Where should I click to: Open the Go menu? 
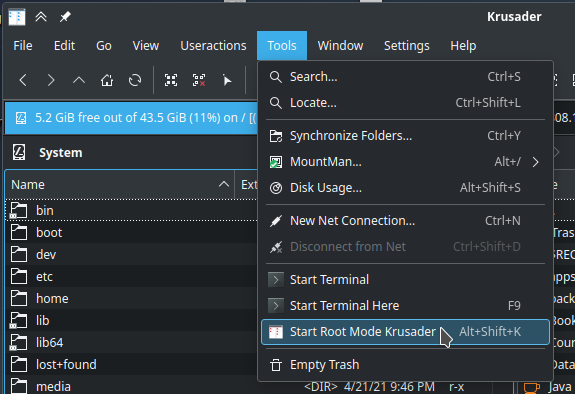coord(104,45)
